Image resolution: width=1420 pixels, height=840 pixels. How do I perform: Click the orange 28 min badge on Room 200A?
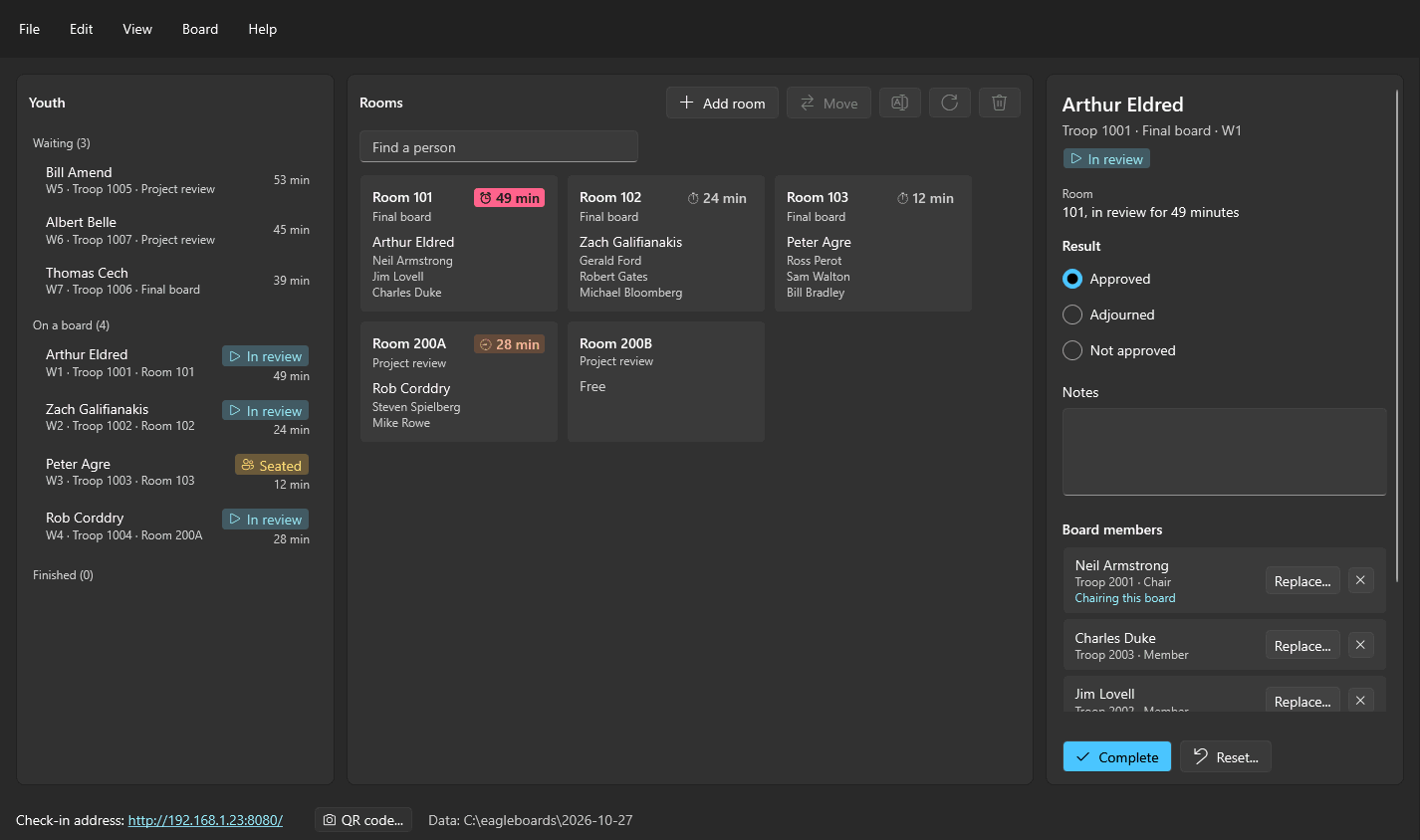(x=509, y=344)
